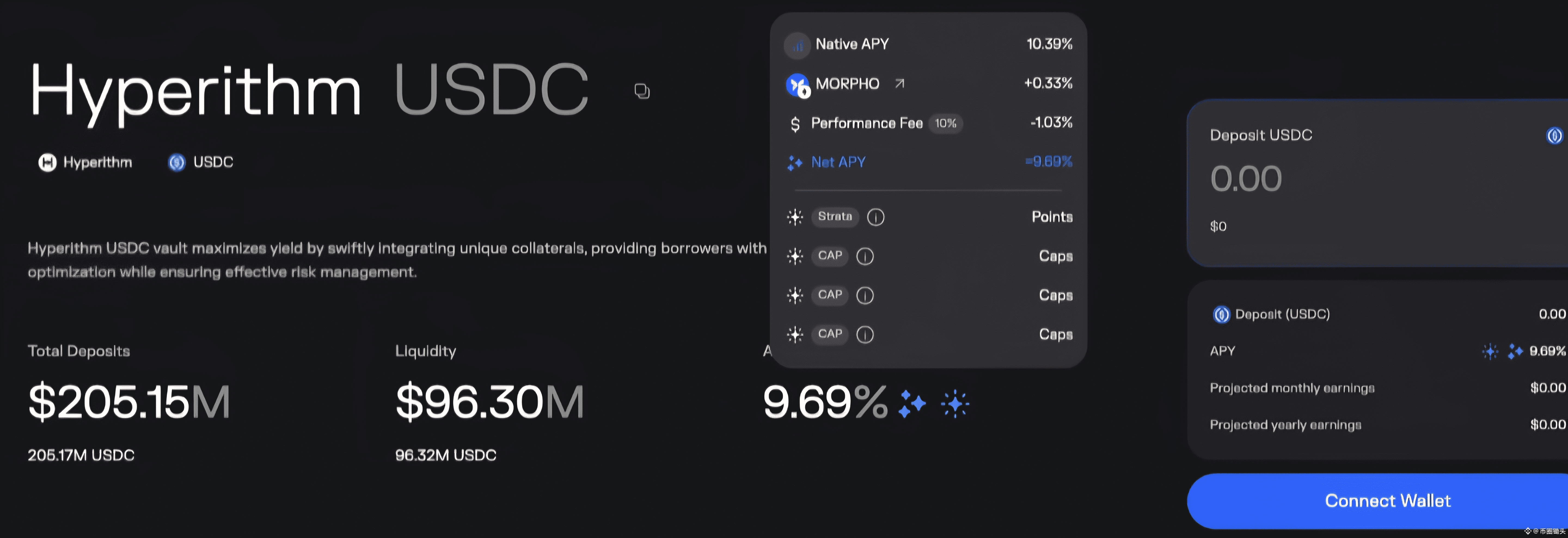The image size is (1568, 538).
Task: Click the USDC icon in Deposit USDC panel
Action: [1556, 135]
